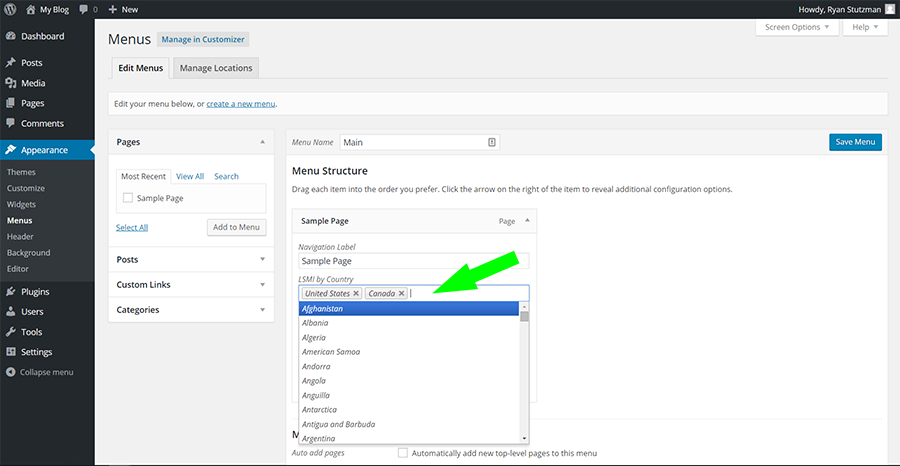Click the Plugins plug icon
The height and width of the screenshot is (466, 900).
point(10,292)
